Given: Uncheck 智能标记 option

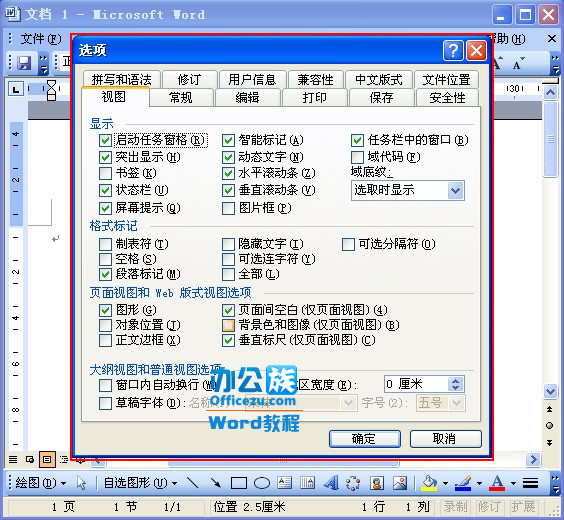Looking at the screenshot, I should tap(228, 140).
